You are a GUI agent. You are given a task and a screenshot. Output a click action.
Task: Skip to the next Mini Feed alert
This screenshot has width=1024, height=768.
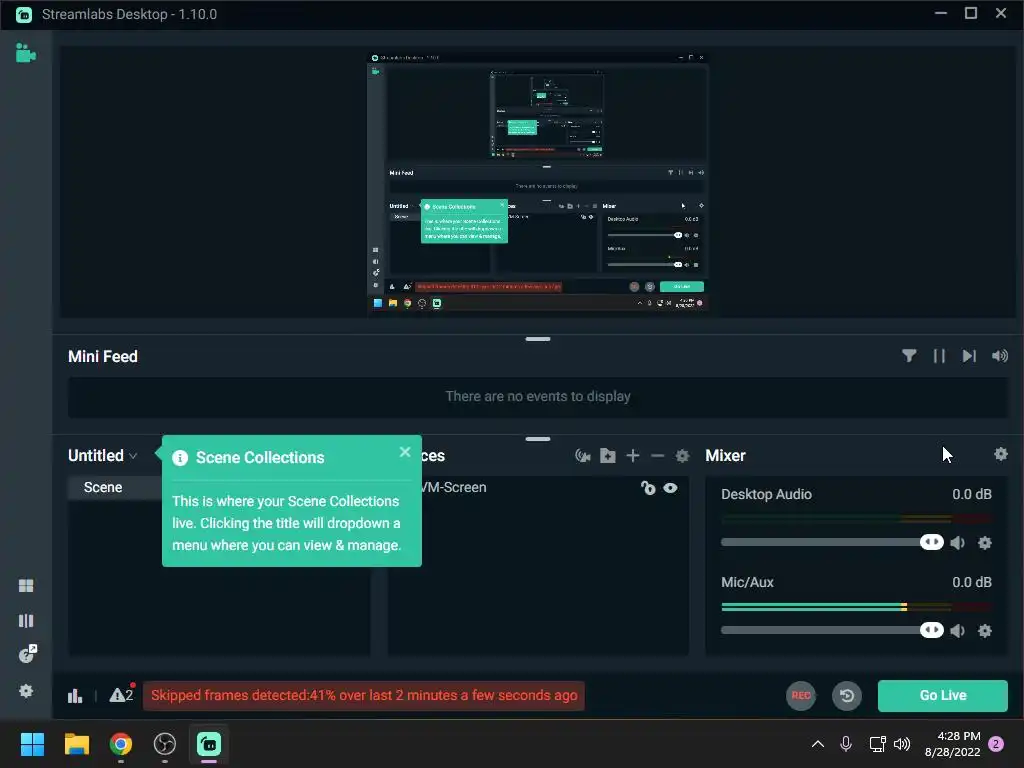point(969,356)
